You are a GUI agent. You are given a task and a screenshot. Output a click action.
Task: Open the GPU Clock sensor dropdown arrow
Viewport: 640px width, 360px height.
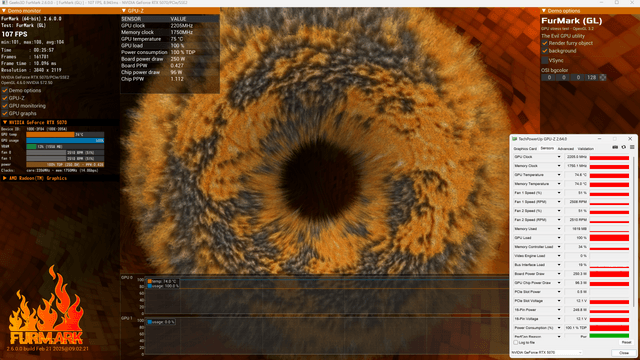[559, 157]
